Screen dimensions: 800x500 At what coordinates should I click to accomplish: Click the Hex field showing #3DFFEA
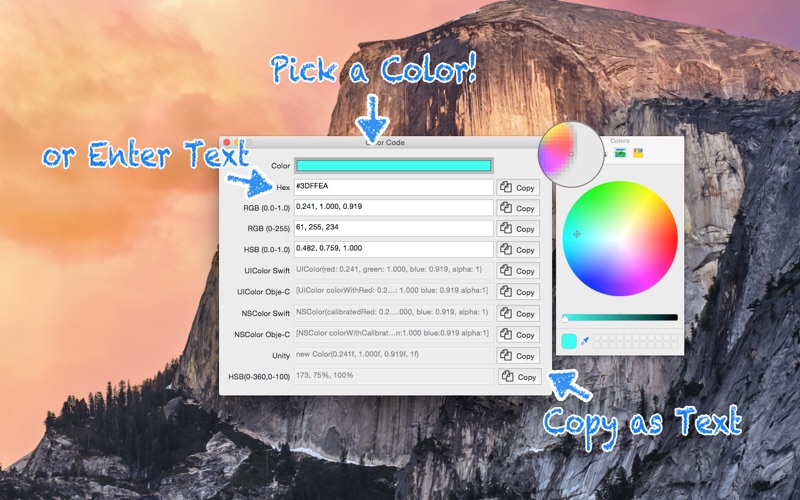[x=393, y=187]
